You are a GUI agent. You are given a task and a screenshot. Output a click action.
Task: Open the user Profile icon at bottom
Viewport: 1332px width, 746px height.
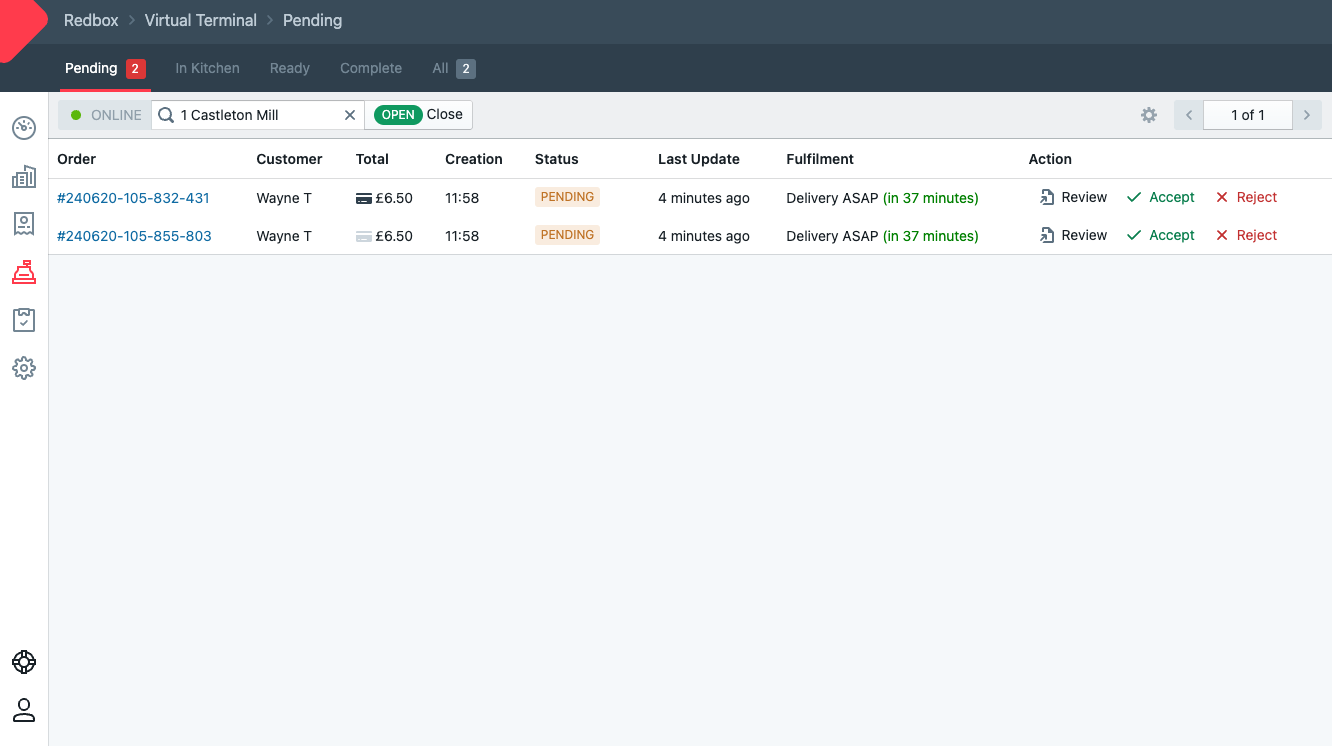(23, 710)
